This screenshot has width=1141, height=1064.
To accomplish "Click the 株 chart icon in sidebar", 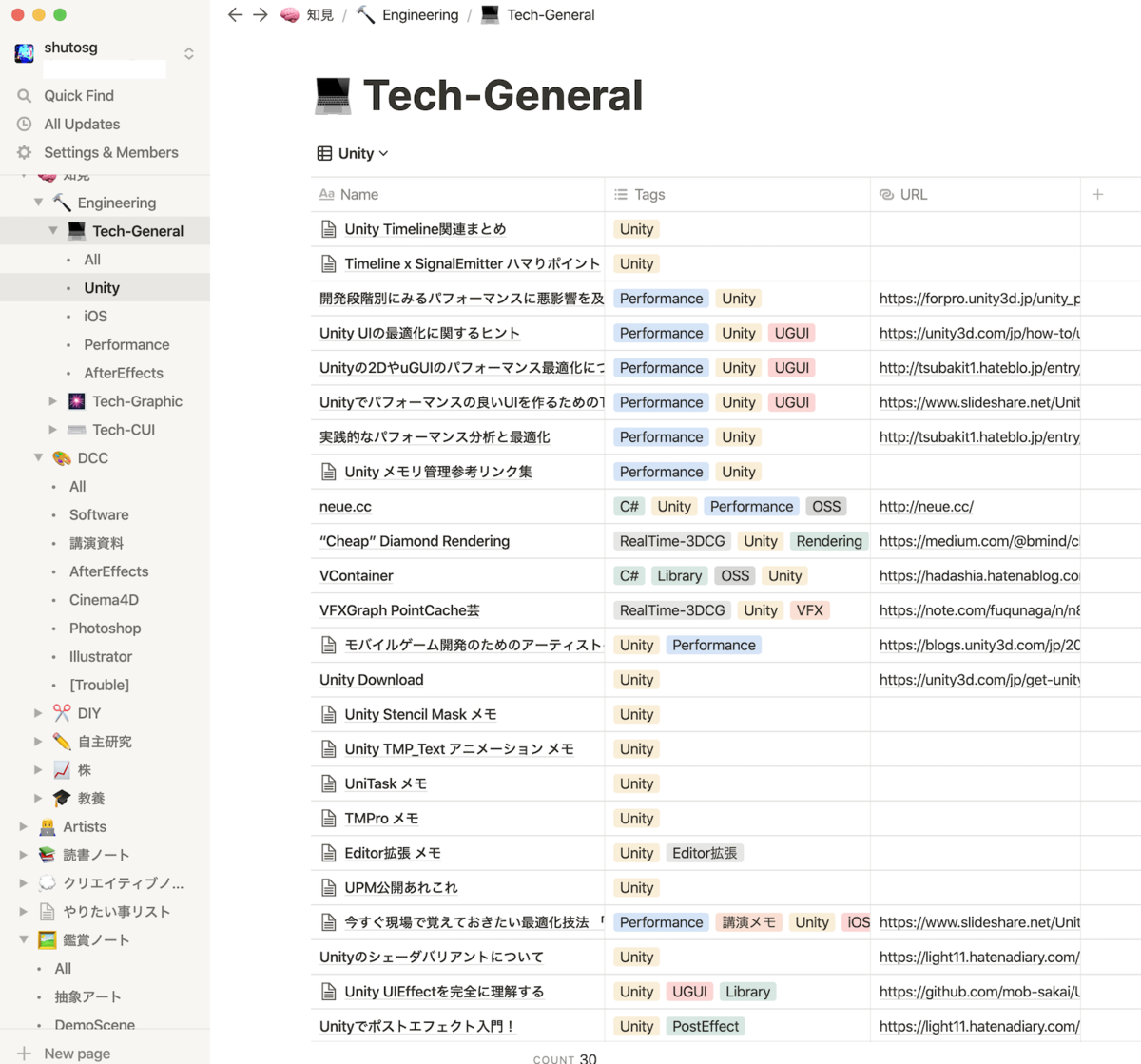I will tap(62, 770).
